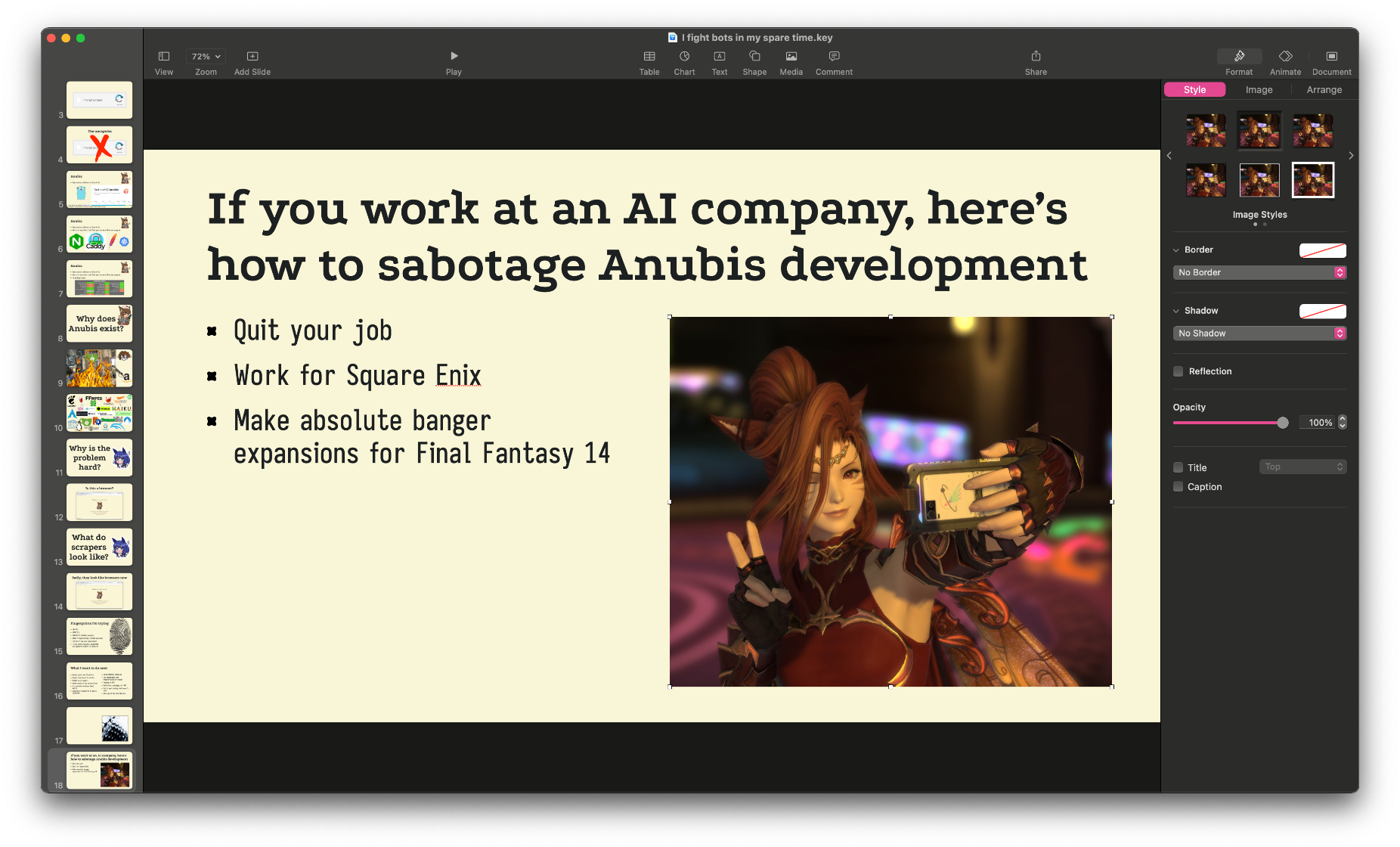This screenshot has height=847, width=1400.
Task: Open the Shape picker
Action: point(754,57)
